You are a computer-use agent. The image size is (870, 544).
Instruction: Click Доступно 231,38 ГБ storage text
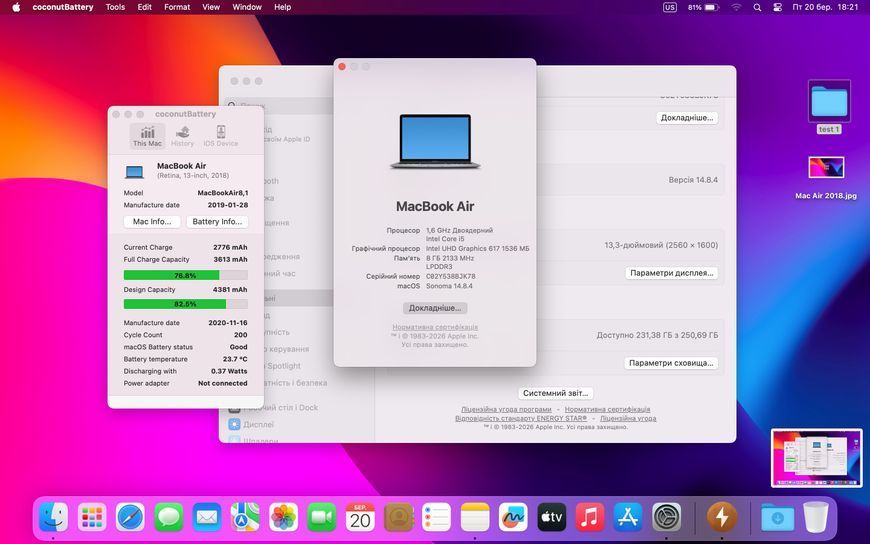coord(657,335)
